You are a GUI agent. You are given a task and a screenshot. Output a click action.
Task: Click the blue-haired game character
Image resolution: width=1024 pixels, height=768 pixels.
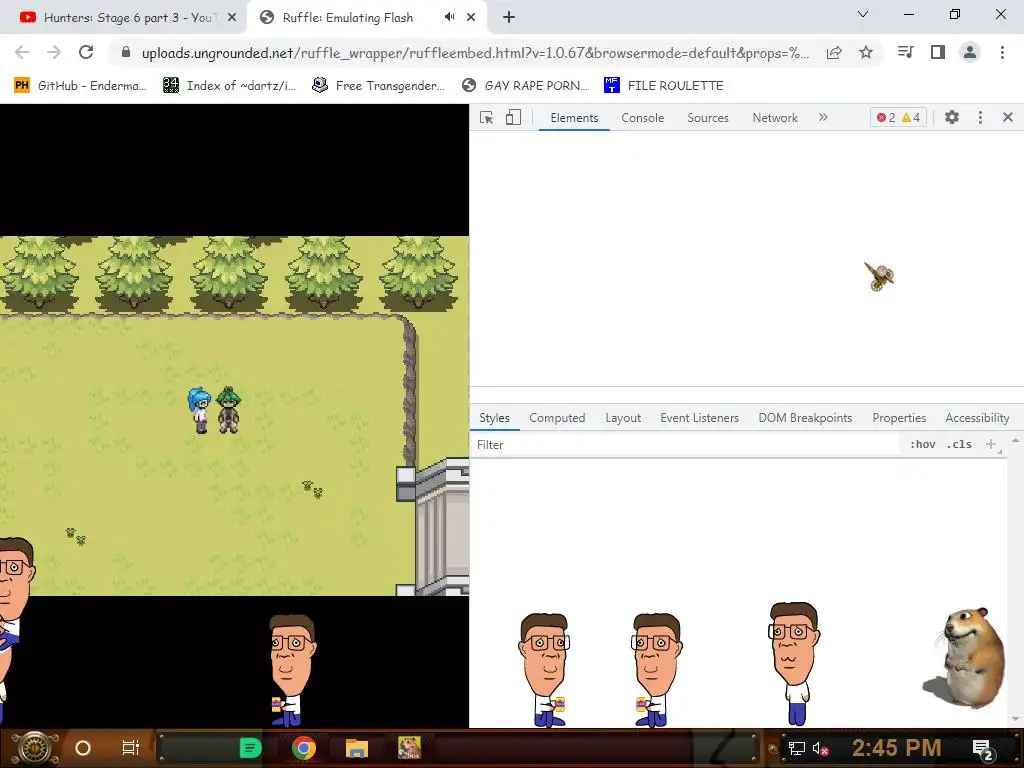[x=200, y=410]
